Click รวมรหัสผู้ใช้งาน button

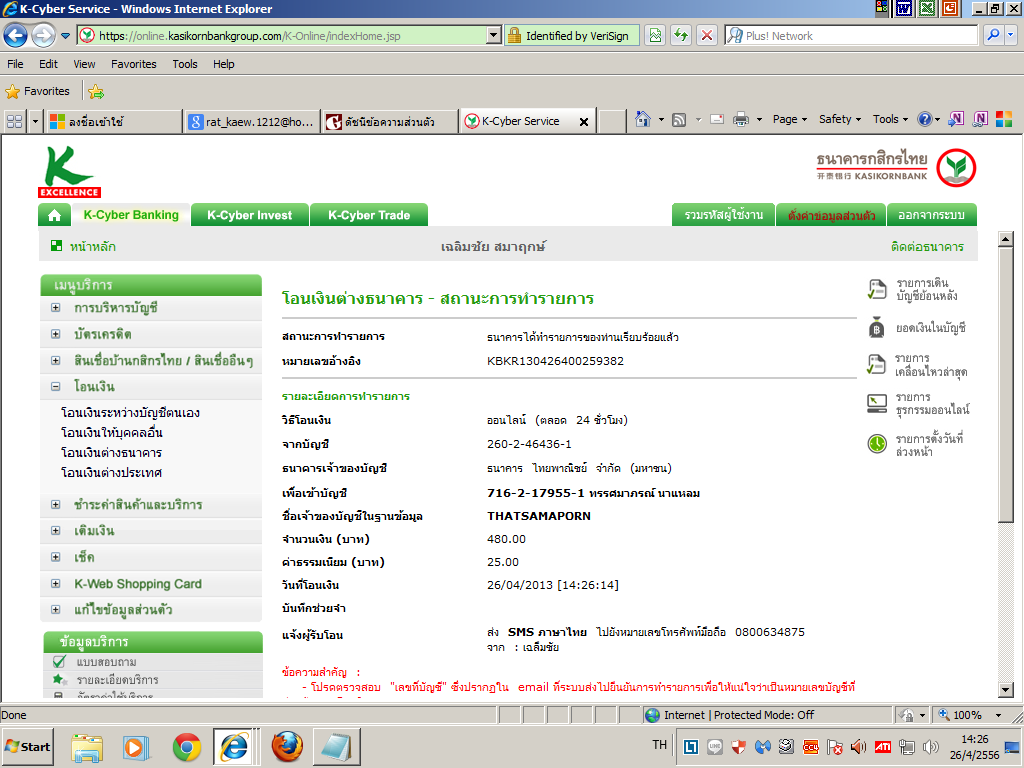click(x=724, y=215)
